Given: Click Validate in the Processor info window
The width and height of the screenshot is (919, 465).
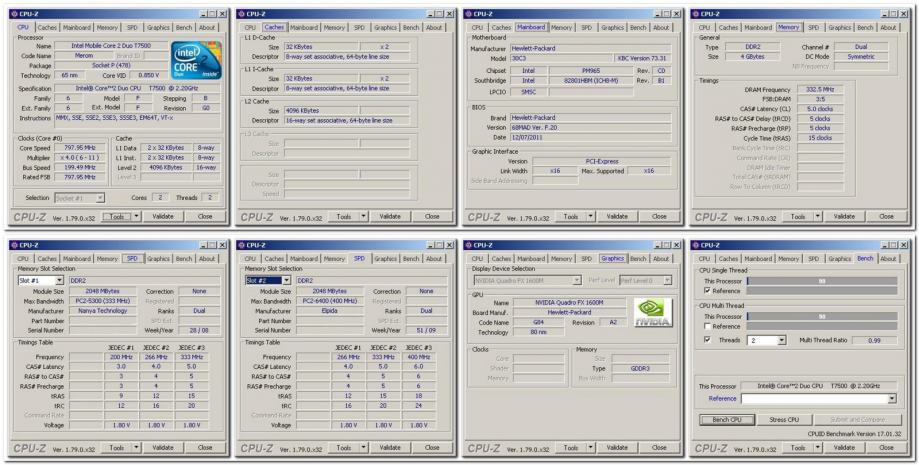Looking at the screenshot, I should (x=163, y=216).
